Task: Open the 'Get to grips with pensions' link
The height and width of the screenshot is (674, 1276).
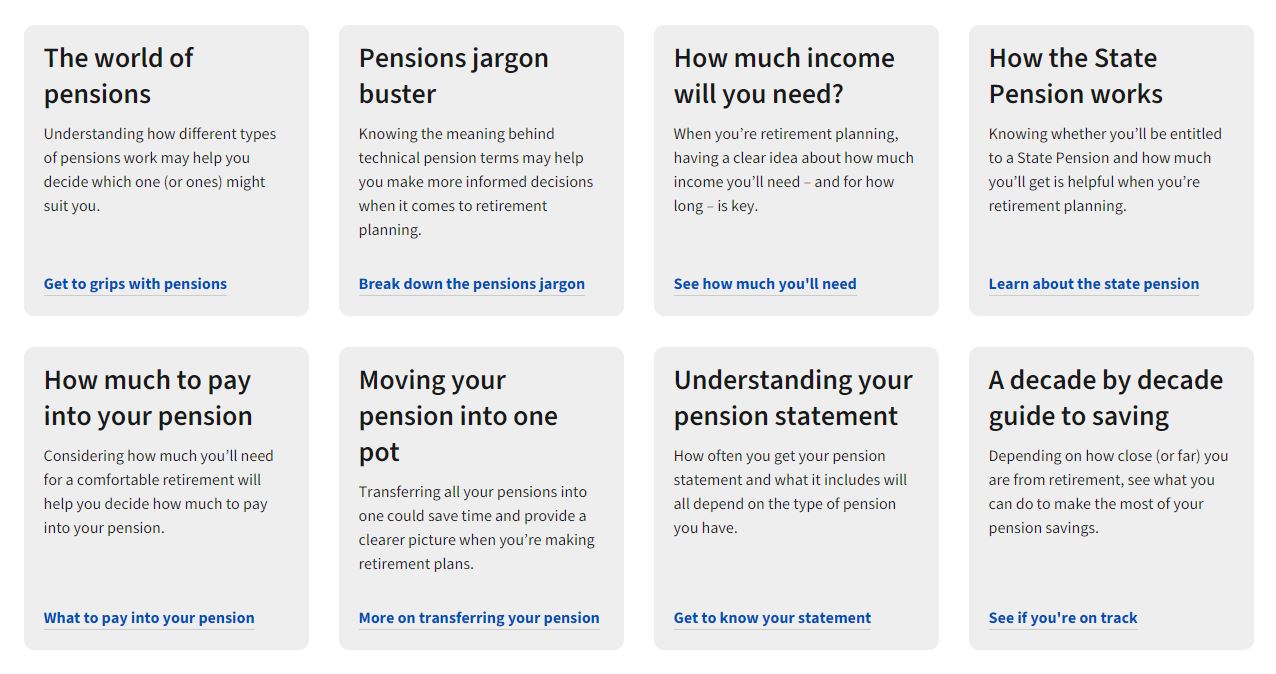Action: point(135,284)
